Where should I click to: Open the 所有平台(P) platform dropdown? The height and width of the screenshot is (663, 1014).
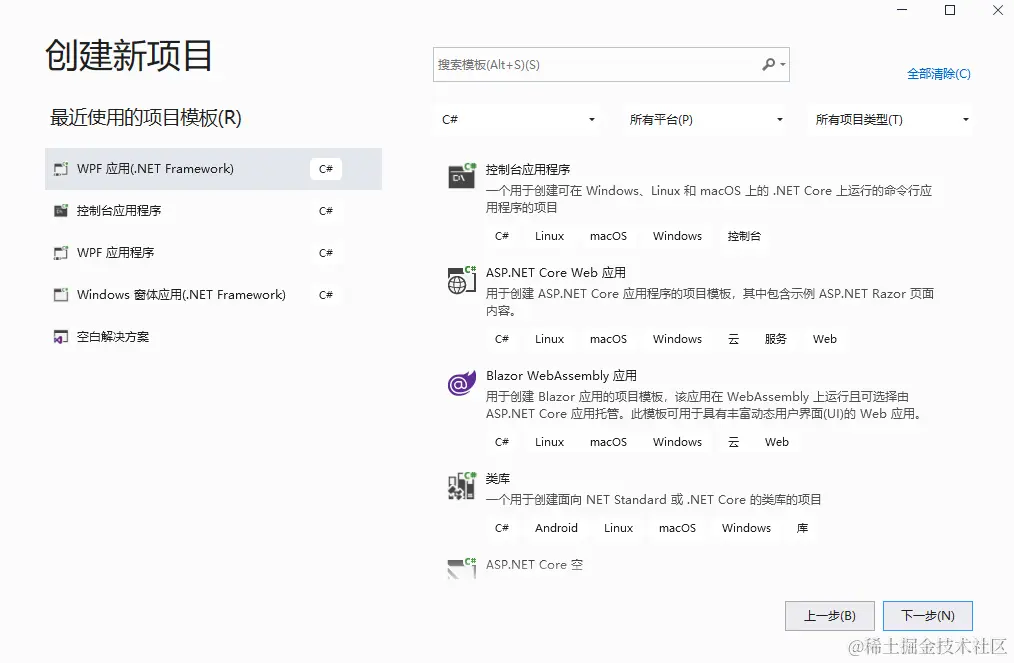click(704, 120)
